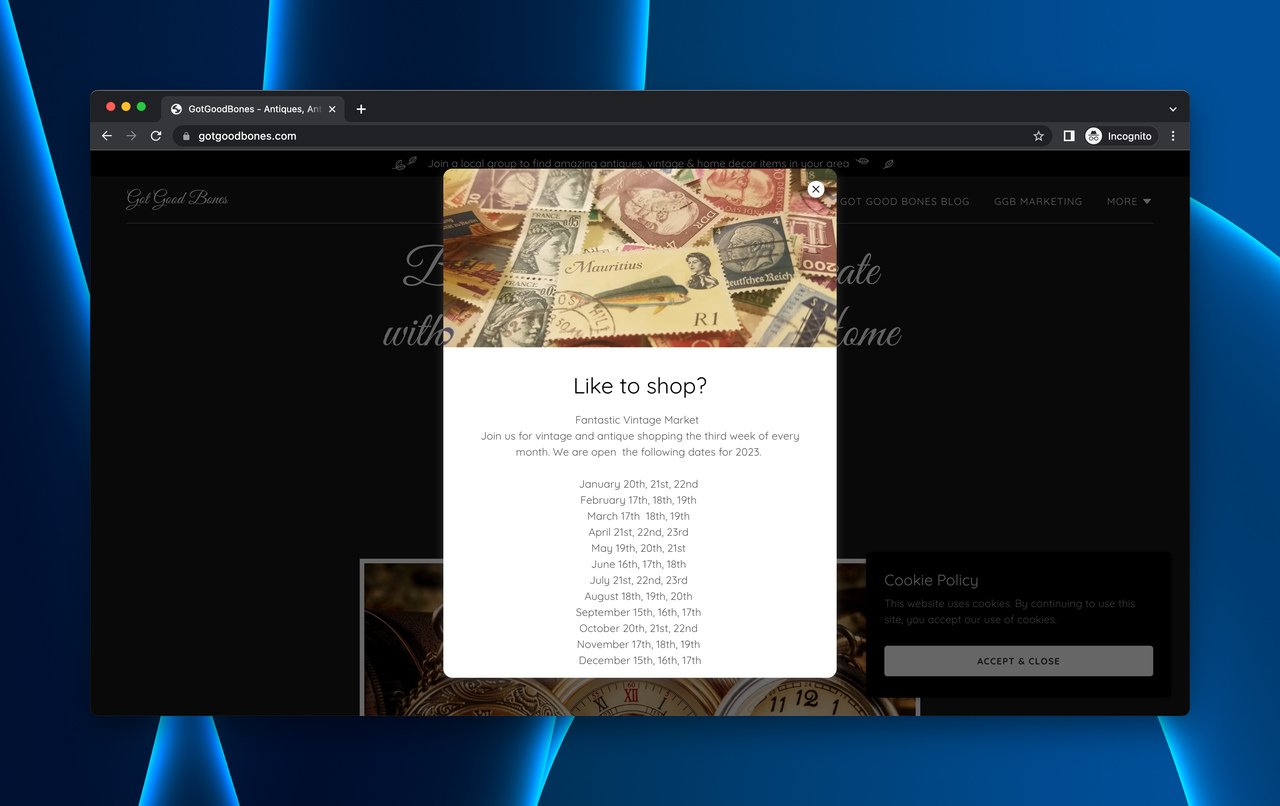Click the Cookie Policy heading
The height and width of the screenshot is (806, 1280).
931,580
